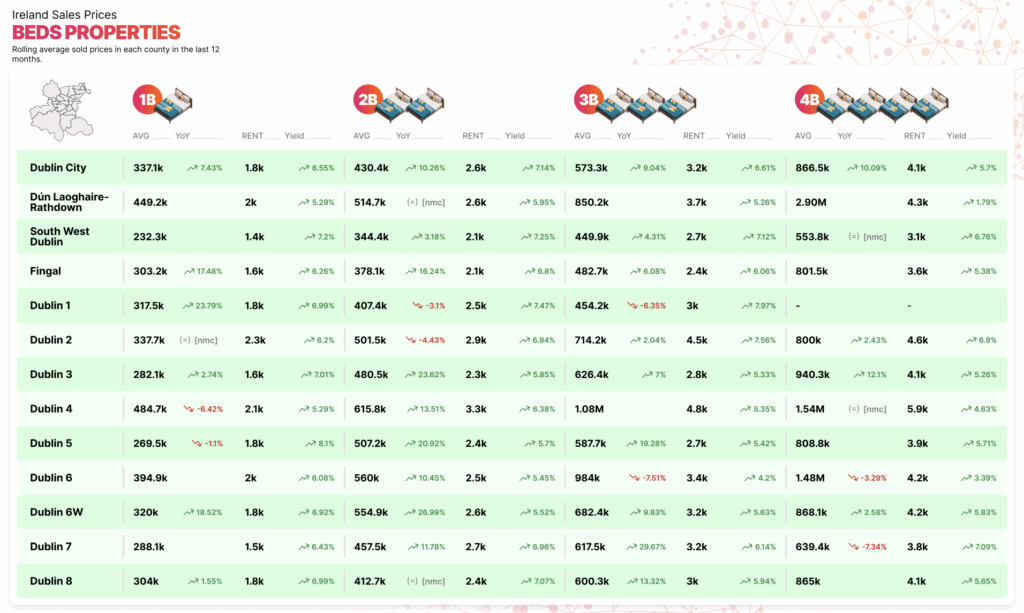Select the Dublin City row label
This screenshot has width=1024, height=613.
pyautogui.click(x=58, y=168)
